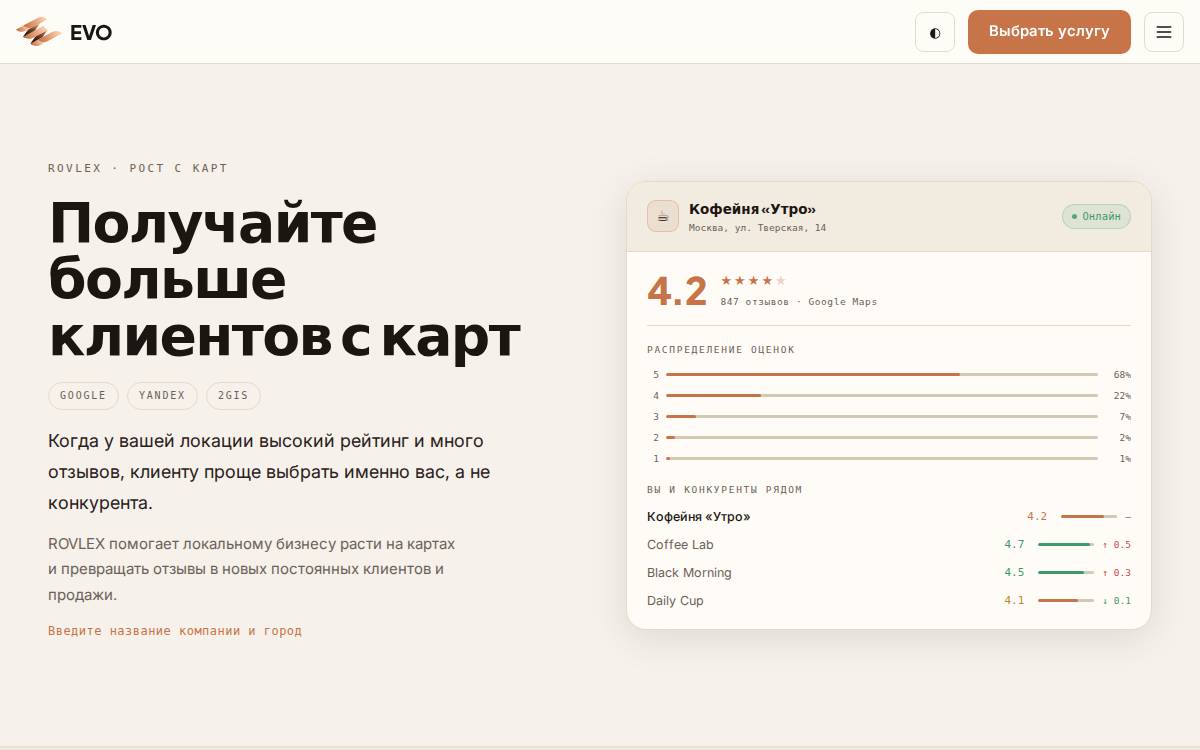Viewport: 1200px width, 750px height.
Task: Select the 2GIS tag
Action: 233,396
